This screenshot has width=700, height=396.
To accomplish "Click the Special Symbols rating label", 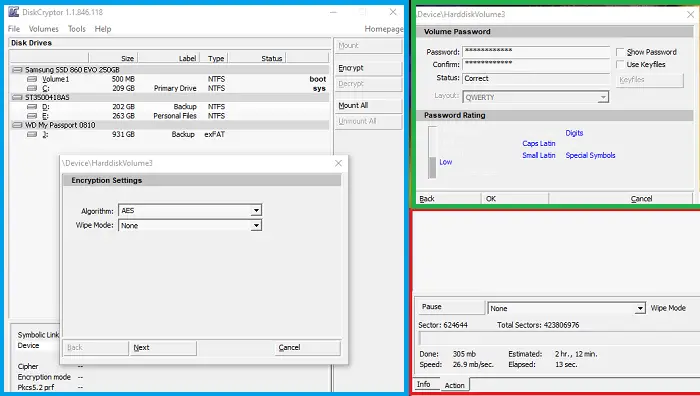I will pyautogui.click(x=590, y=155).
